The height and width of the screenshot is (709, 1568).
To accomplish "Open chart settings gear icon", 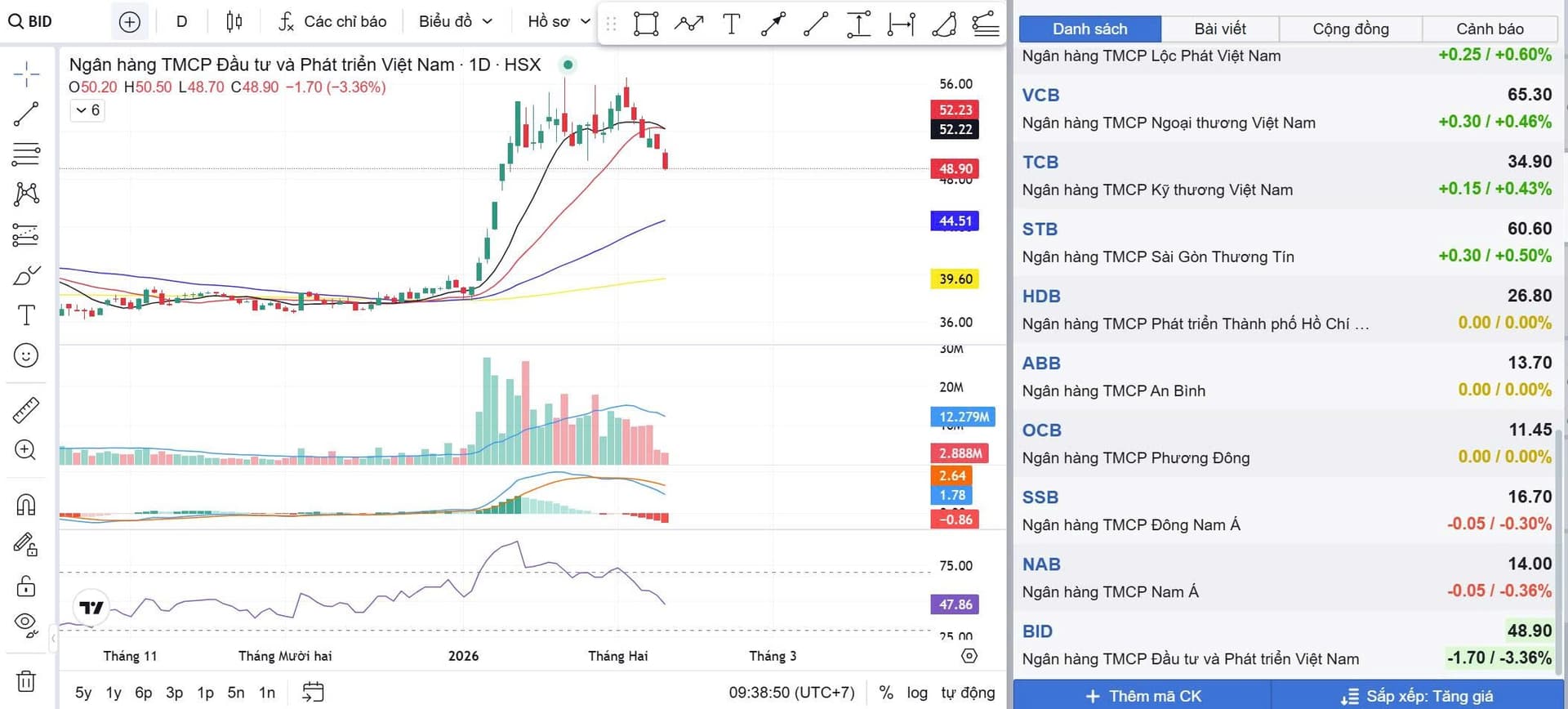I will (x=969, y=656).
